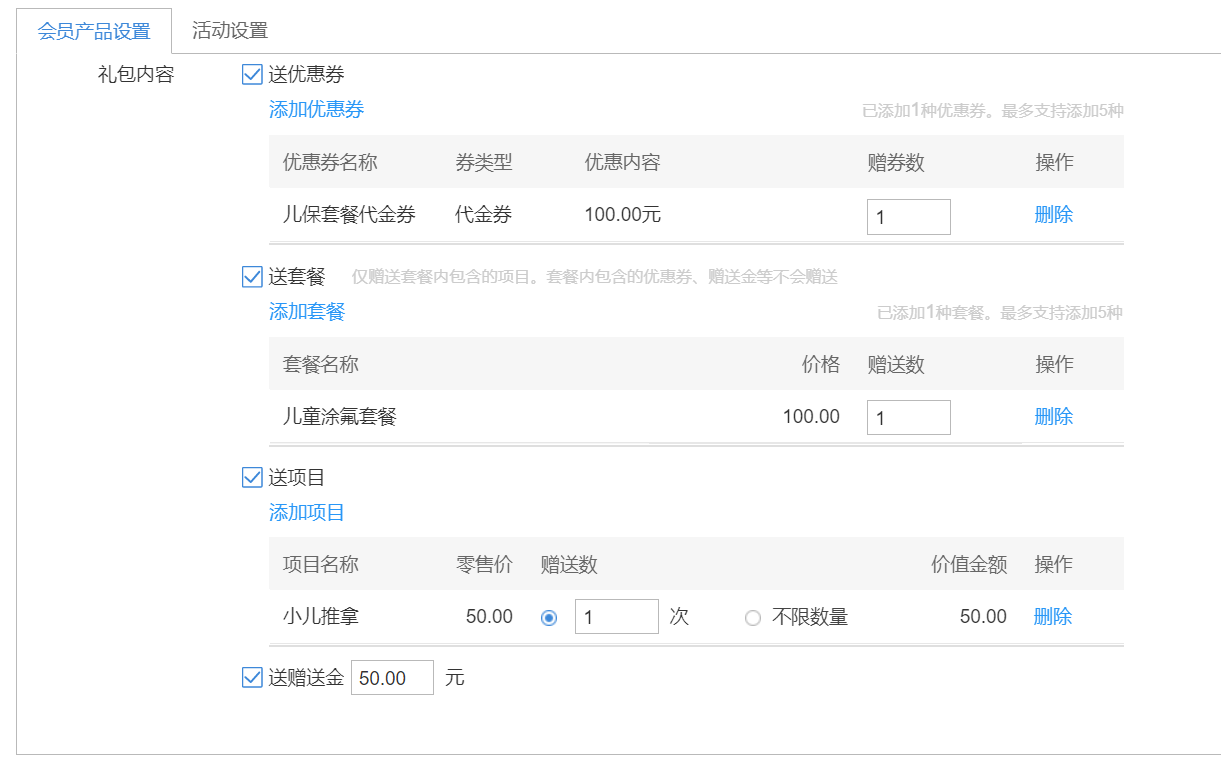Click the 儿保套餐代金券 coupon name cell
Image resolution: width=1221 pixels, height=773 pixels.
point(349,215)
